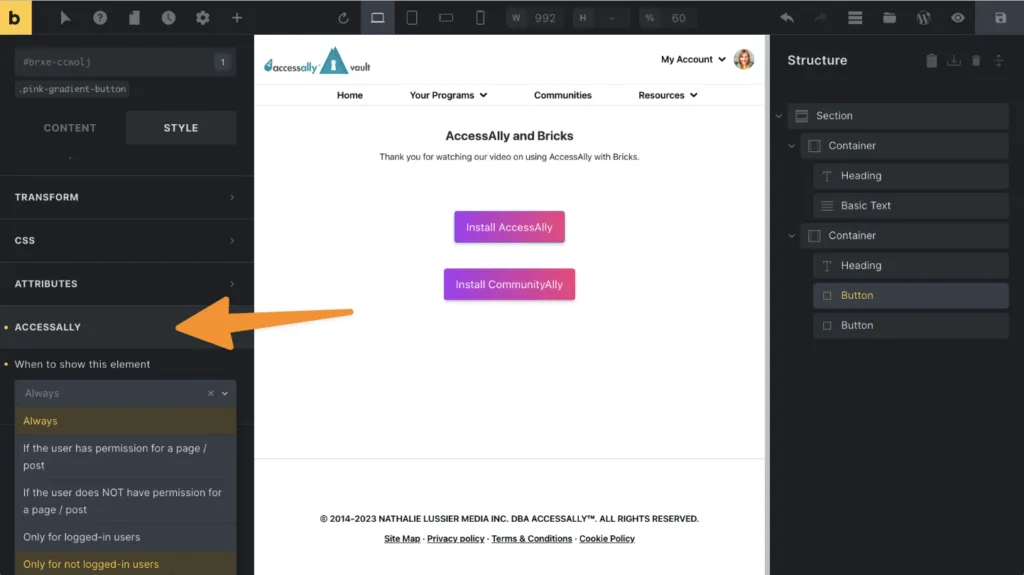Screen dimensions: 1024x575
Task: Click the Structure expand all icon
Action: (x=999, y=61)
